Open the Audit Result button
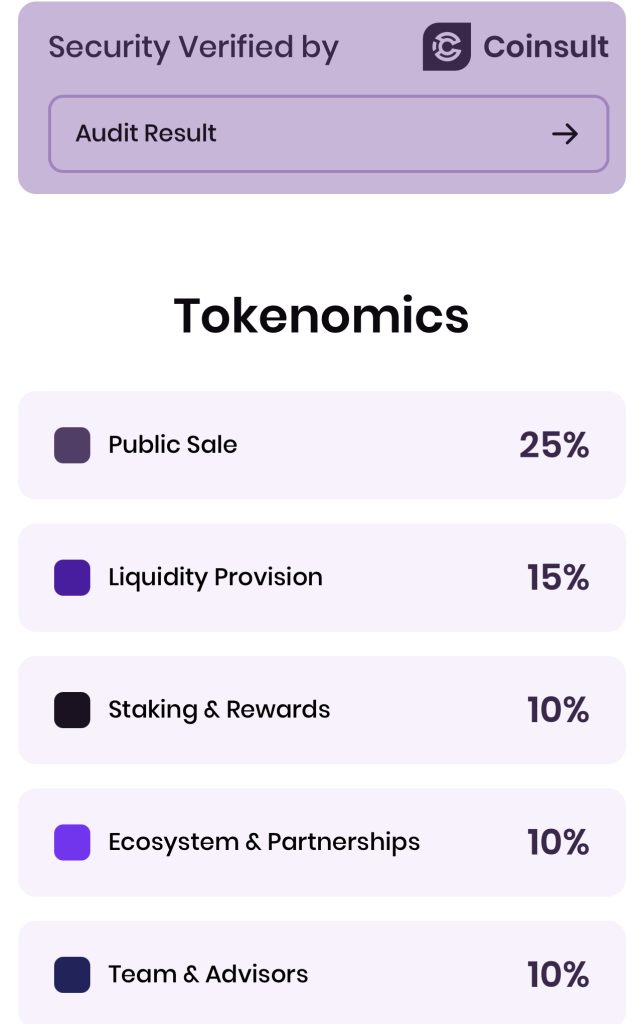This screenshot has width=644, height=1024. [x=329, y=134]
